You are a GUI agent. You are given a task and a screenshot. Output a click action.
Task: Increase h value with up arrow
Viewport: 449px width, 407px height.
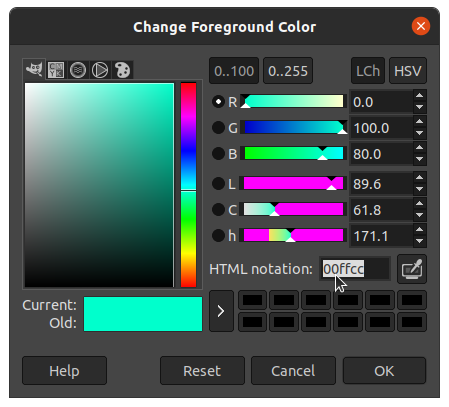(420, 230)
